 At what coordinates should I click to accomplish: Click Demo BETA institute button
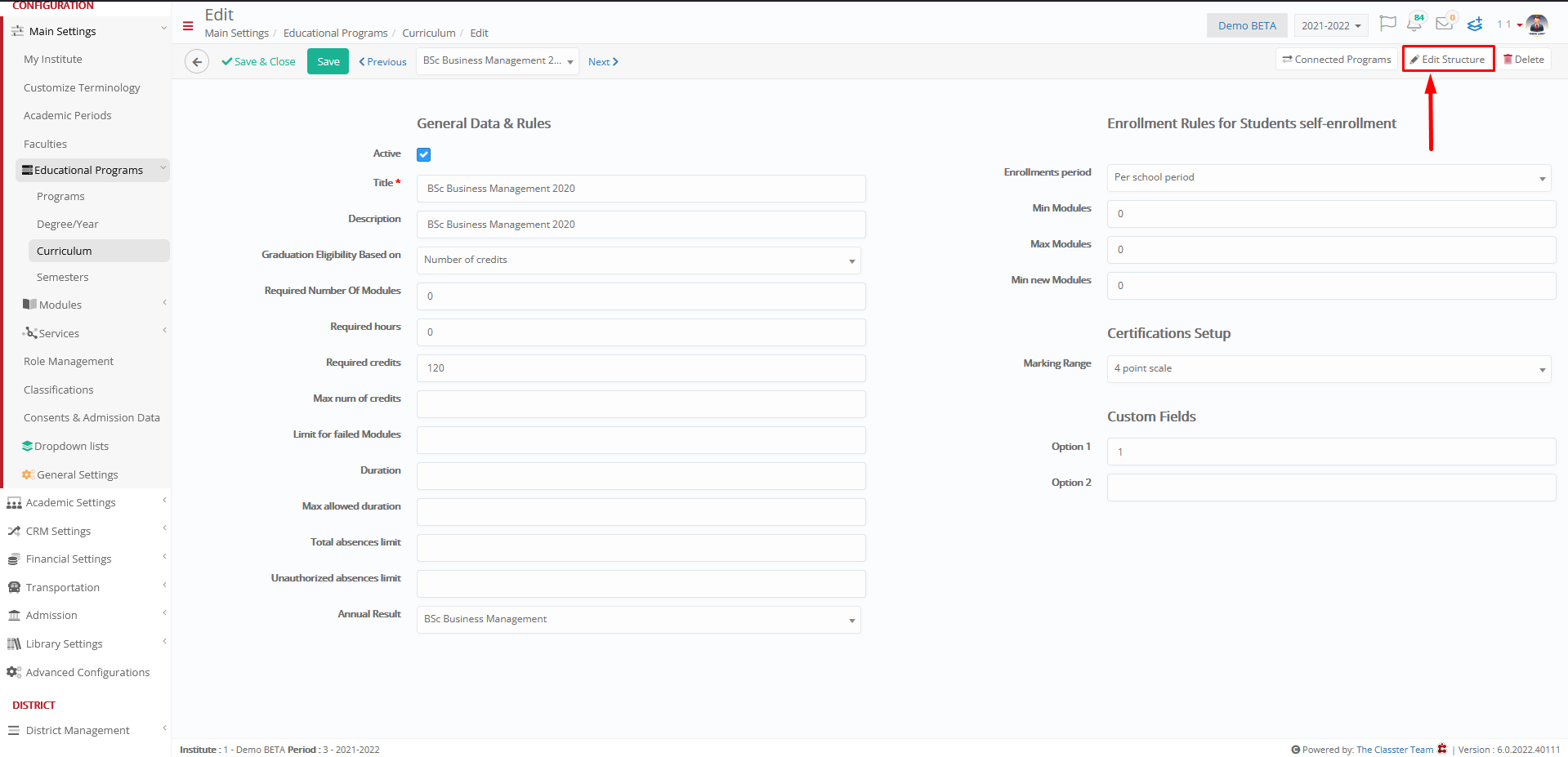coord(1247,25)
